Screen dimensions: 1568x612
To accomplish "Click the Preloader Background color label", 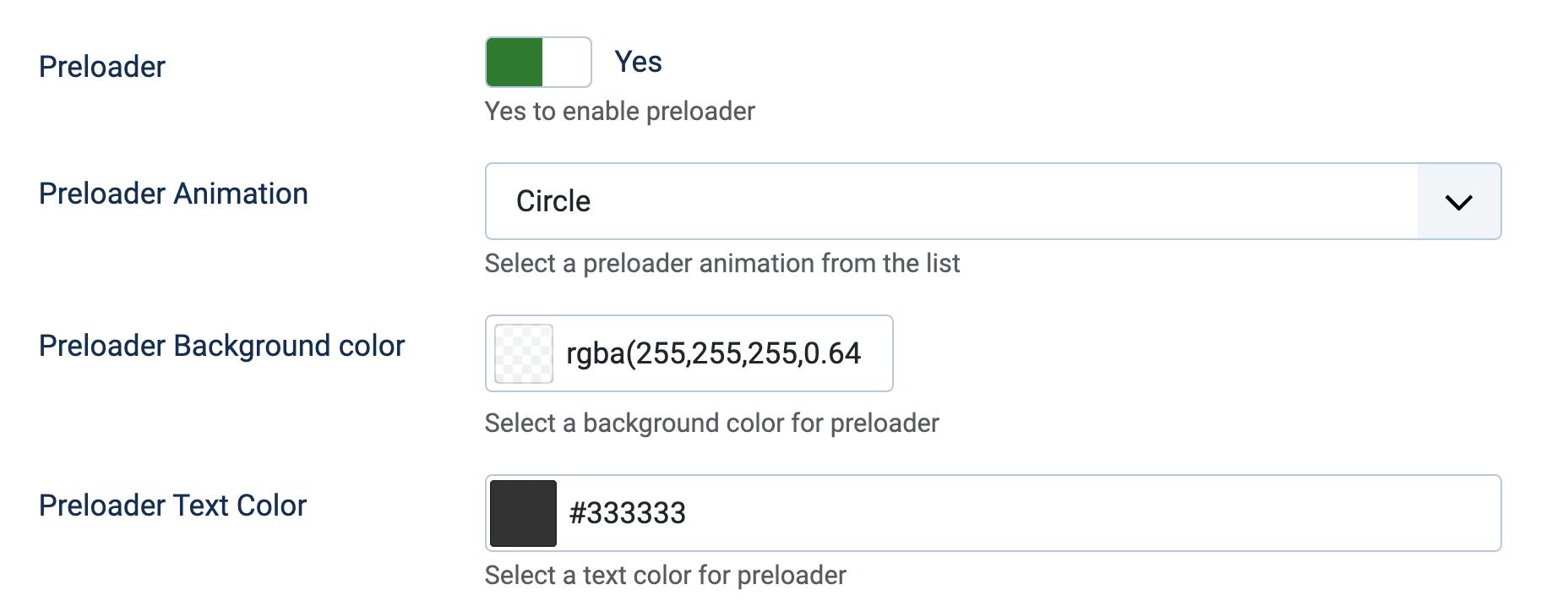I will [x=221, y=346].
